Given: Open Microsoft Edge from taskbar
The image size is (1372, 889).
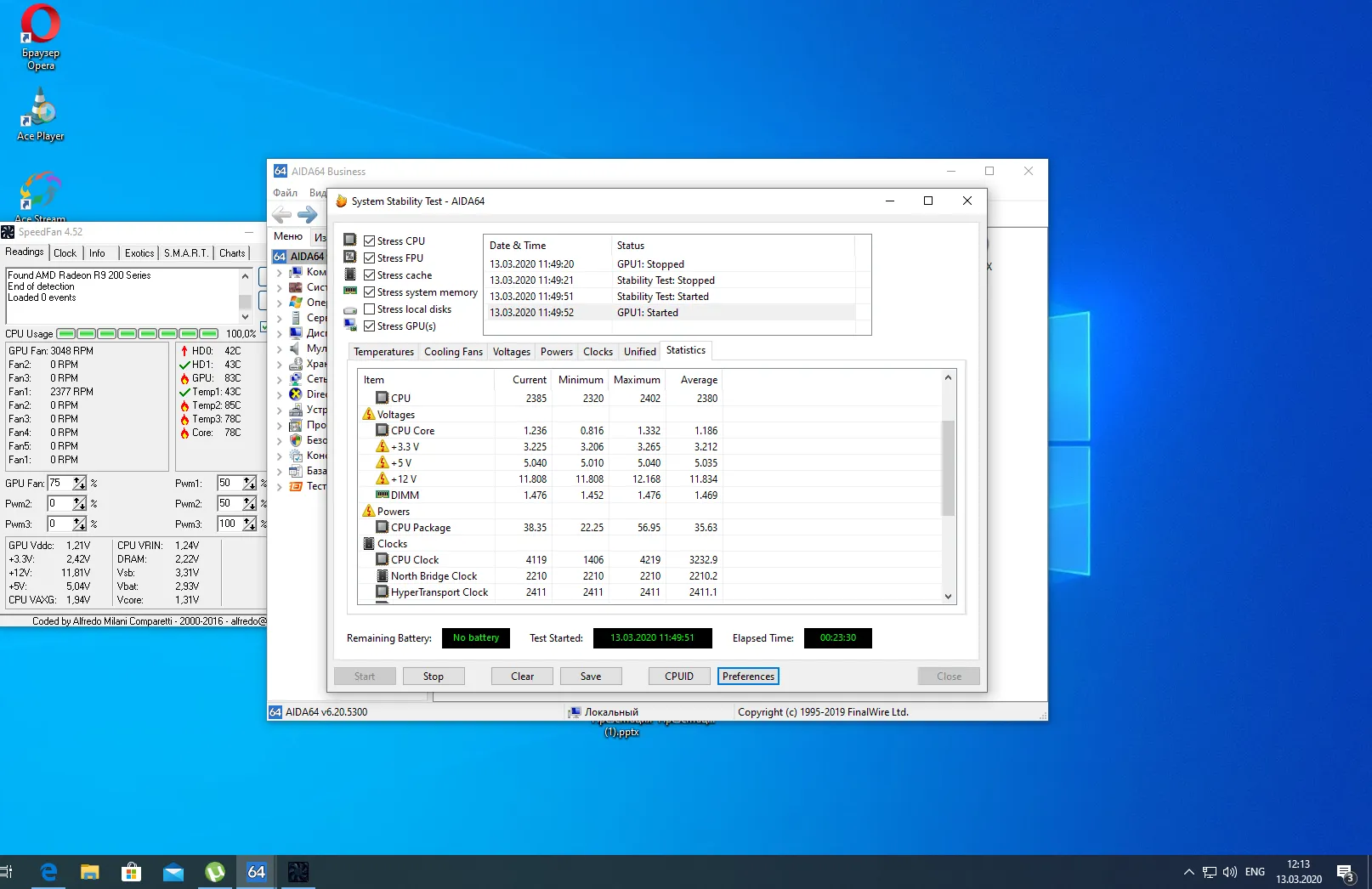Looking at the screenshot, I should tap(48, 872).
